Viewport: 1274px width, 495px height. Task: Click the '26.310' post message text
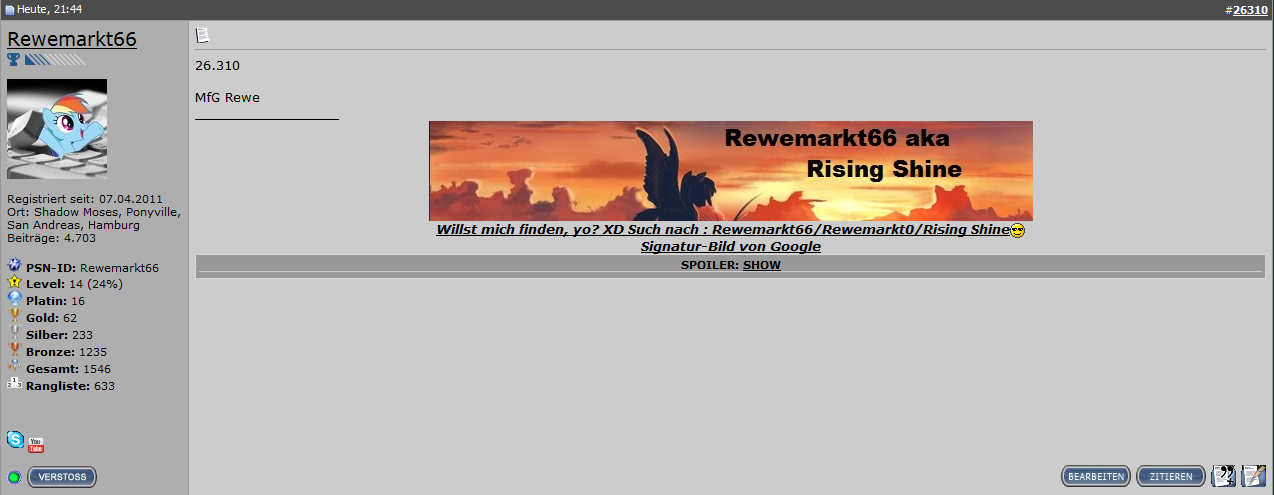(217, 66)
